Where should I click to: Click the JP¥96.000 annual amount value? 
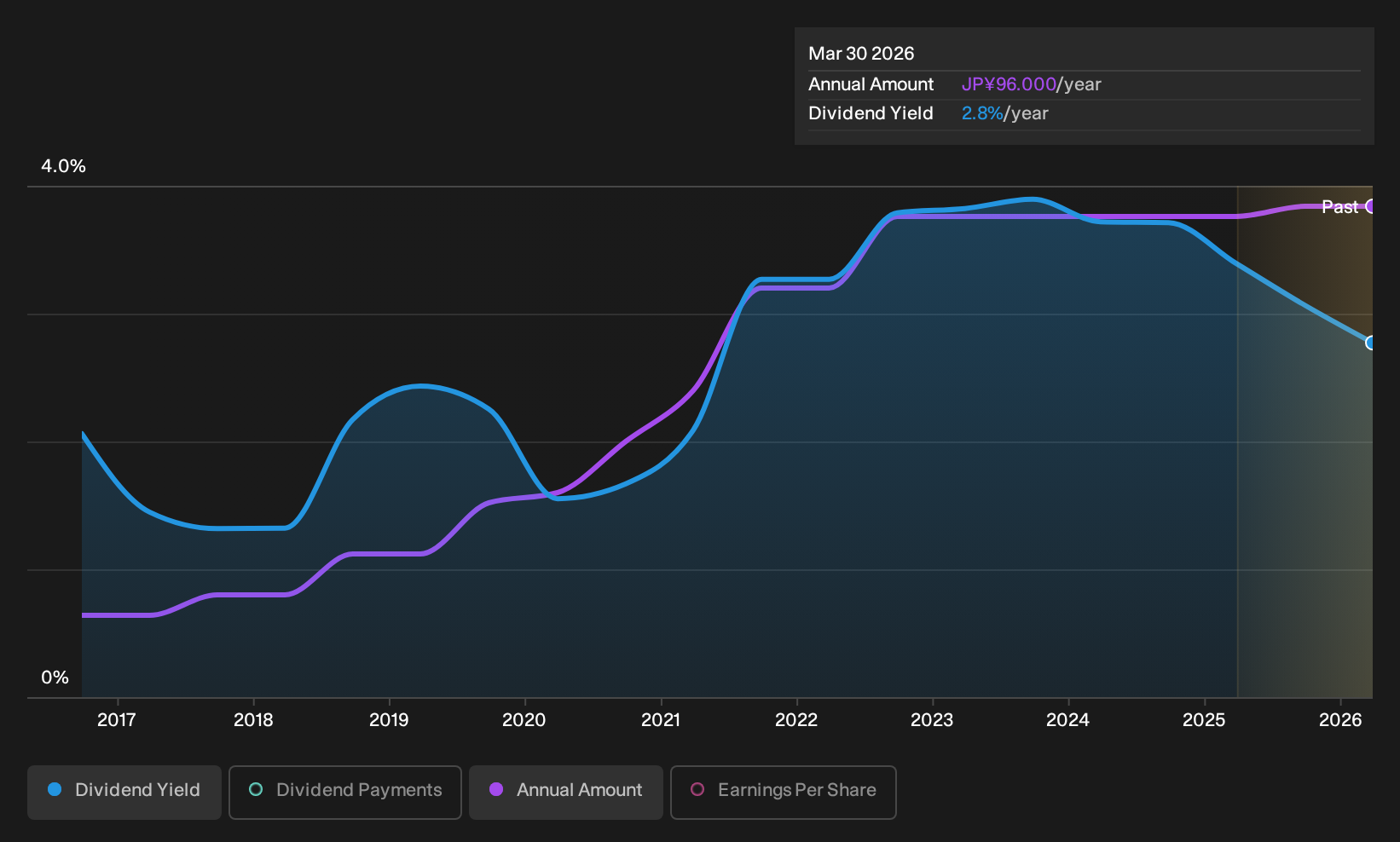1009,84
